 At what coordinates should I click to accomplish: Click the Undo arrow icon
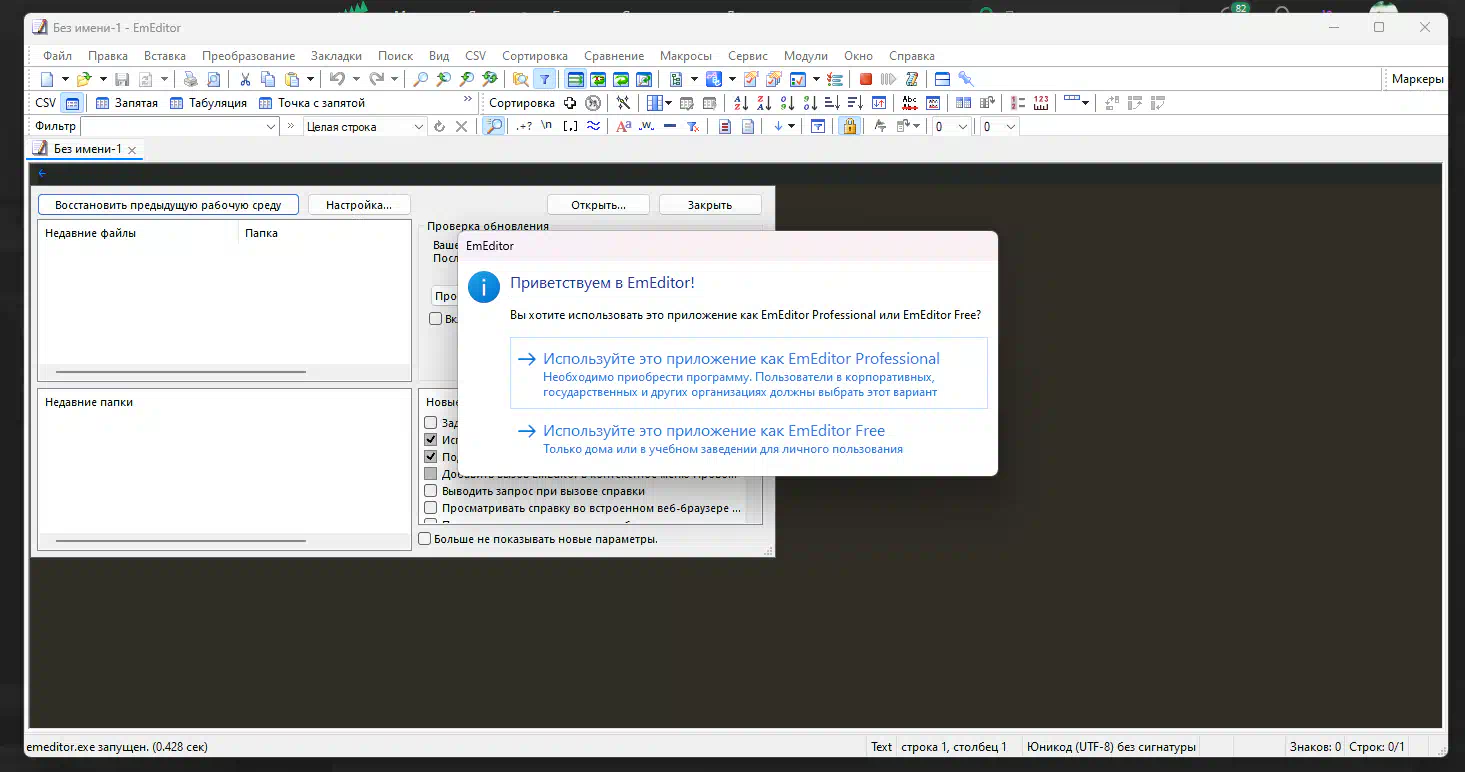click(337, 79)
